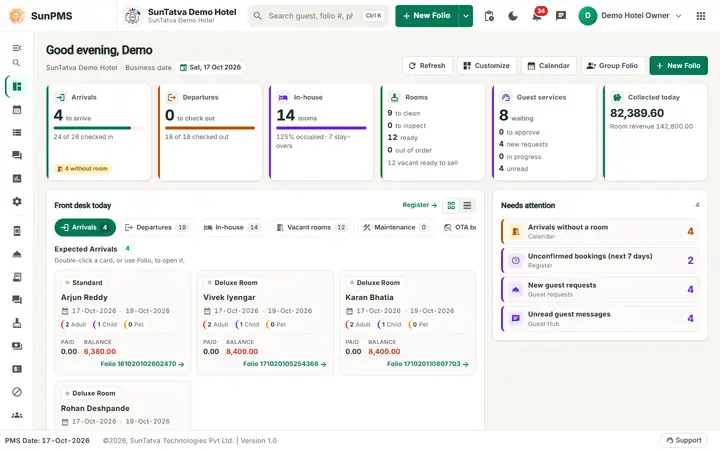Collapse the sidebar menu toggle icon

point(17,48)
